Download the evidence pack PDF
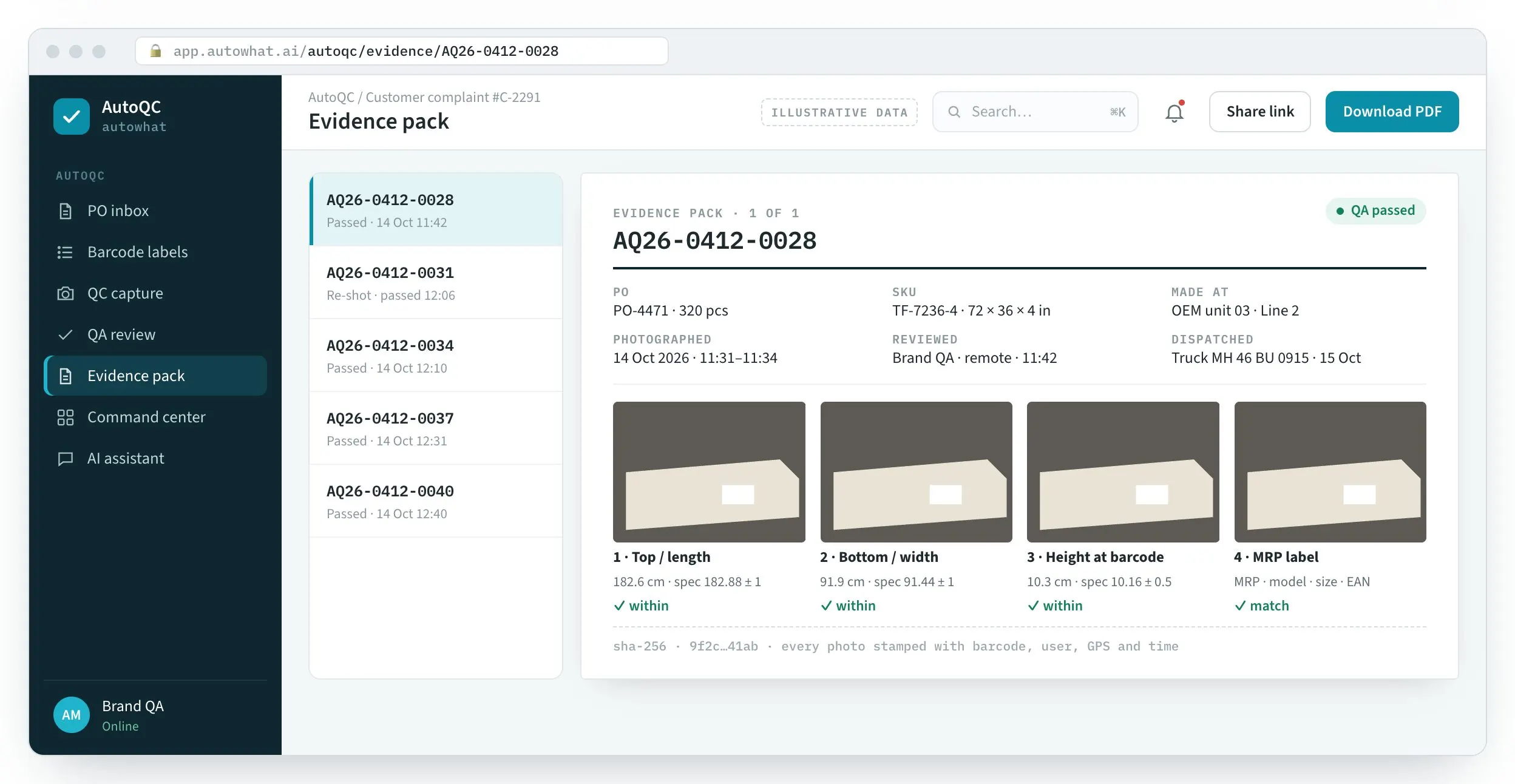Image resolution: width=1515 pixels, height=784 pixels. 1392,112
